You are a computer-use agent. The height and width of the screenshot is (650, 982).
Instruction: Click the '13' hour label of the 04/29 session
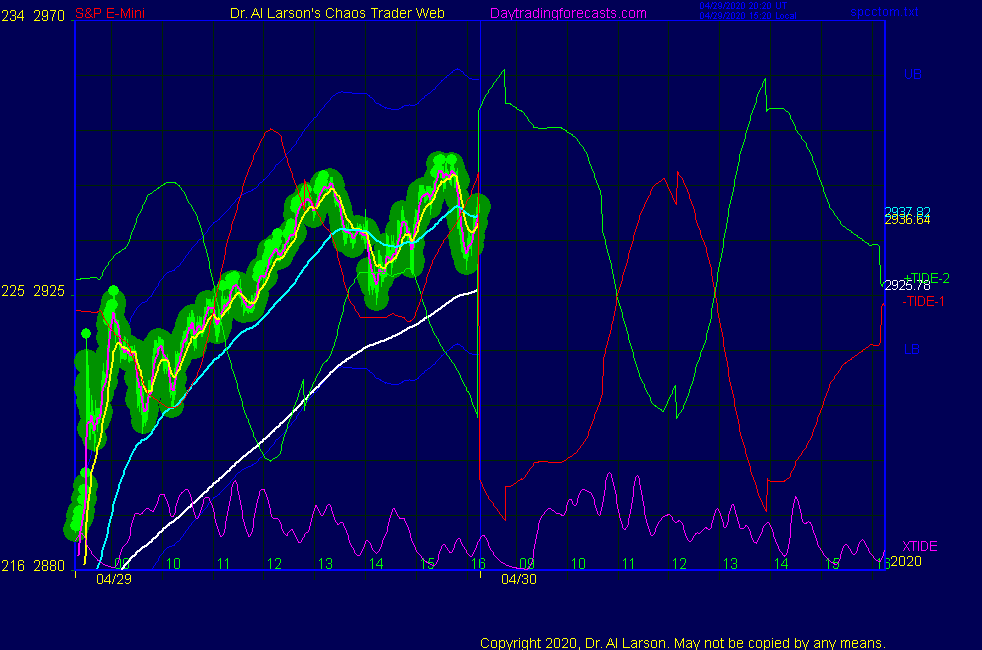[x=325, y=564]
